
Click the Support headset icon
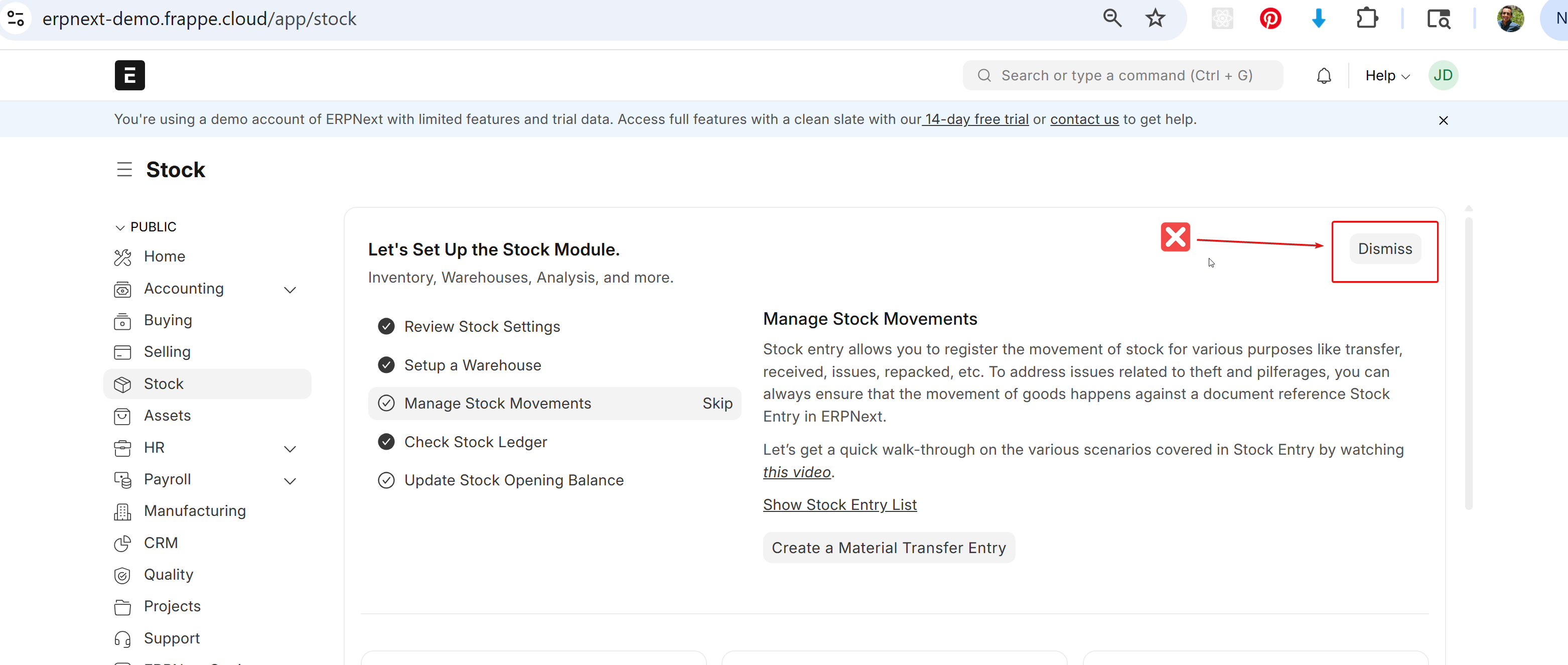[x=122, y=639]
